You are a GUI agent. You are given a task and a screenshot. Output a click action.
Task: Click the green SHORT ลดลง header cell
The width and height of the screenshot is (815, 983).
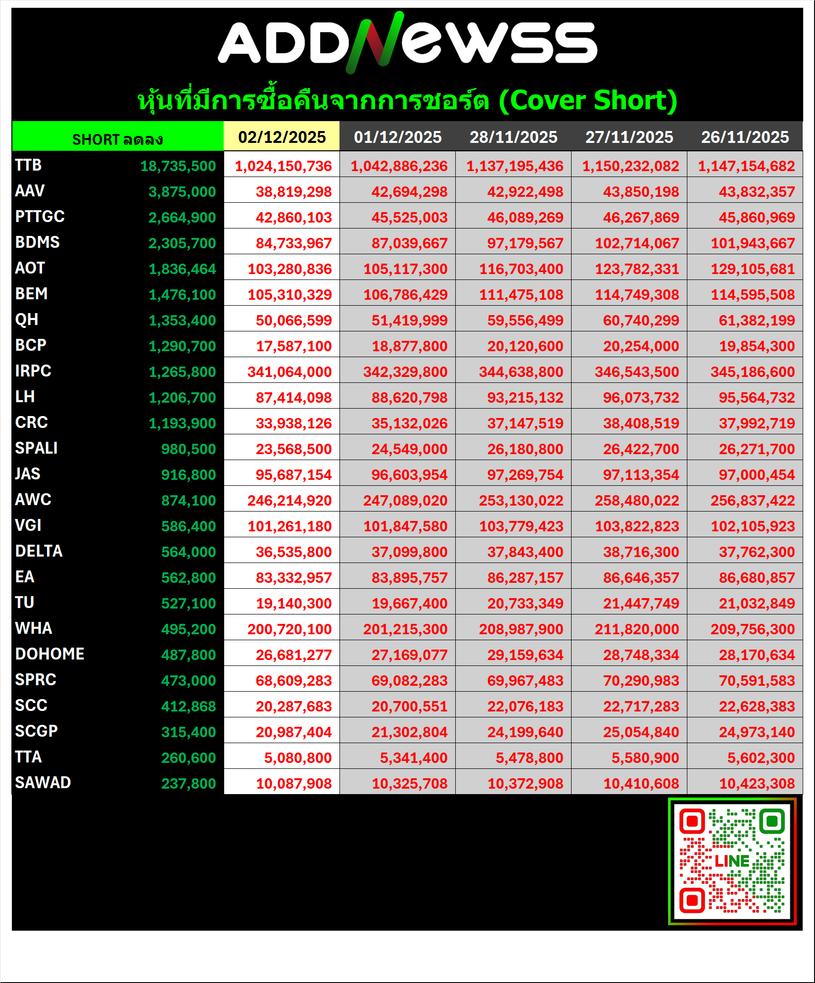coord(118,138)
